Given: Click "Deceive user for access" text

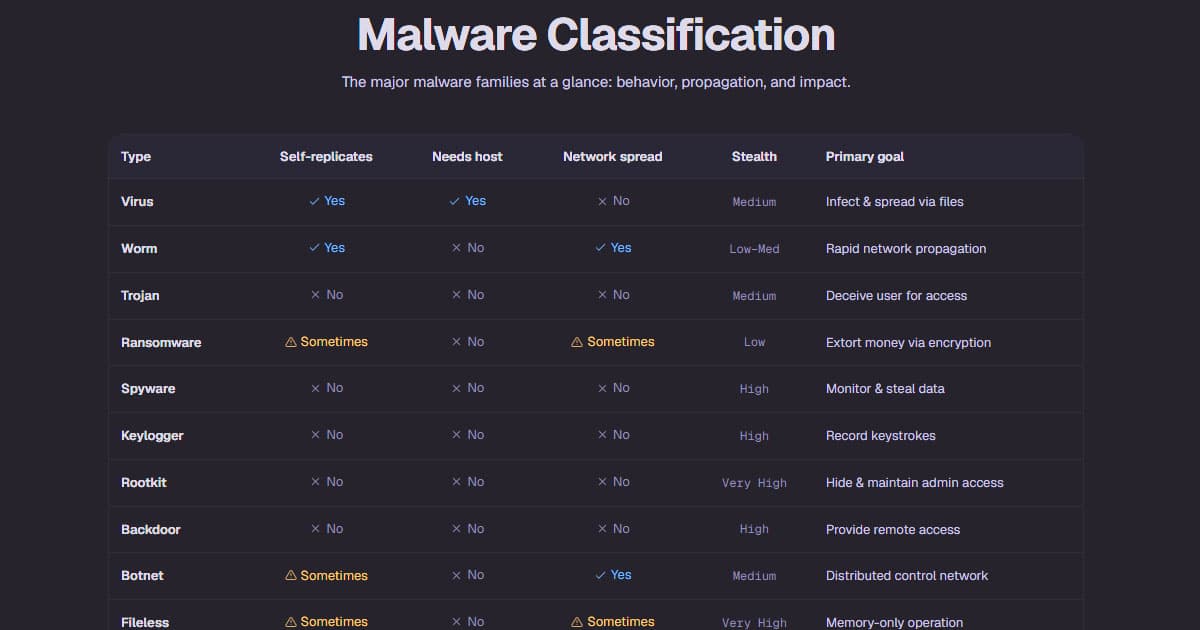Looking at the screenshot, I should click(896, 295).
